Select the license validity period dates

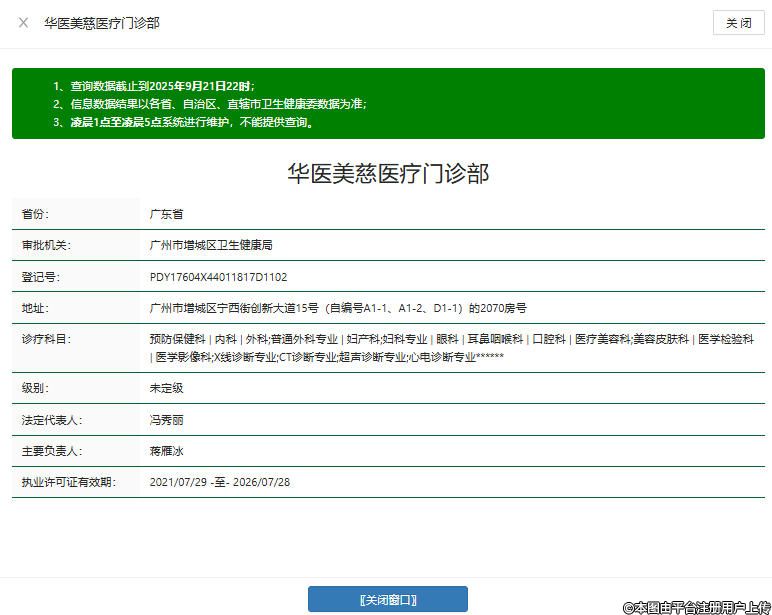point(219,482)
